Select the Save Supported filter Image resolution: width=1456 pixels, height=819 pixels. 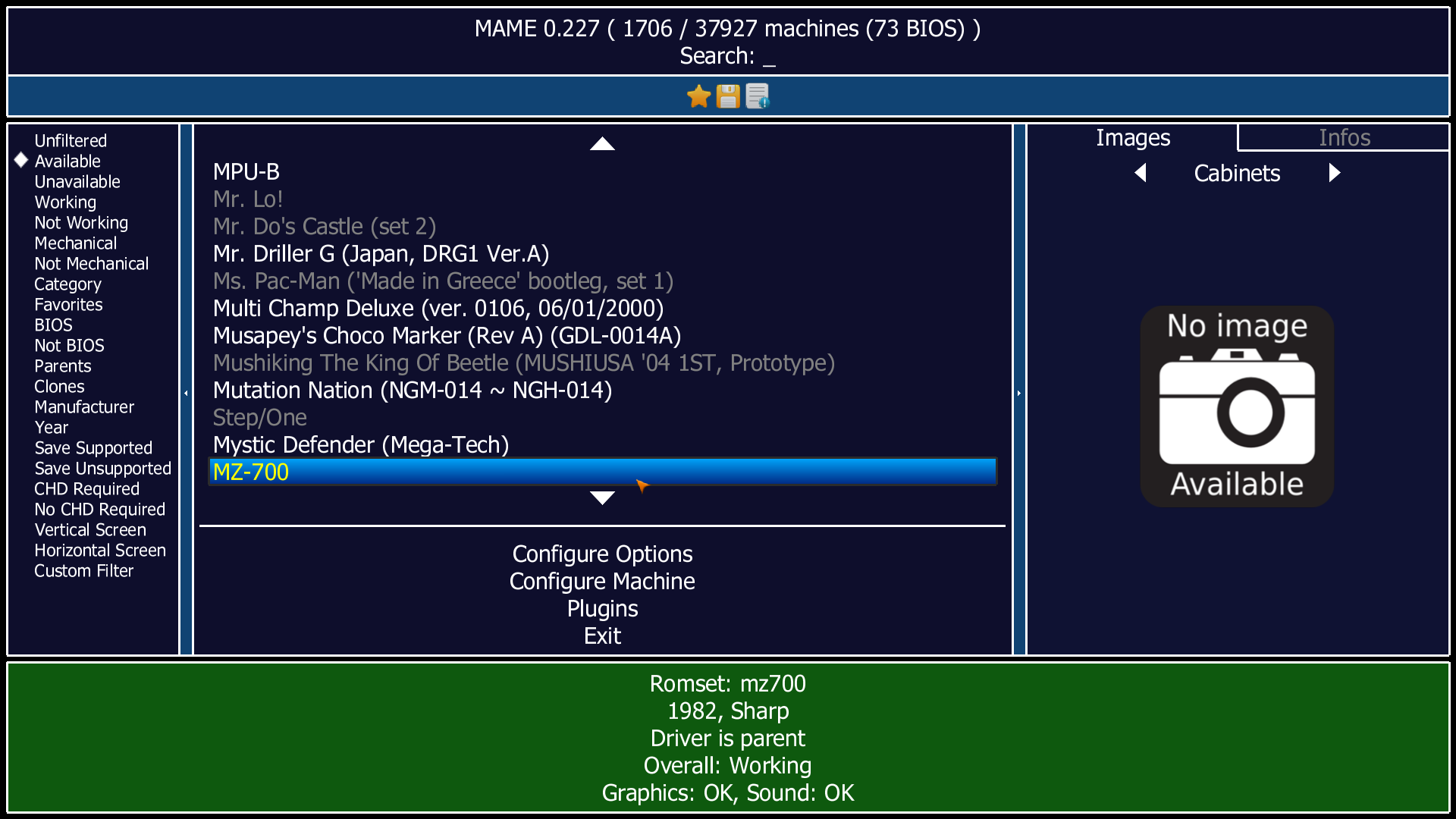(x=93, y=447)
